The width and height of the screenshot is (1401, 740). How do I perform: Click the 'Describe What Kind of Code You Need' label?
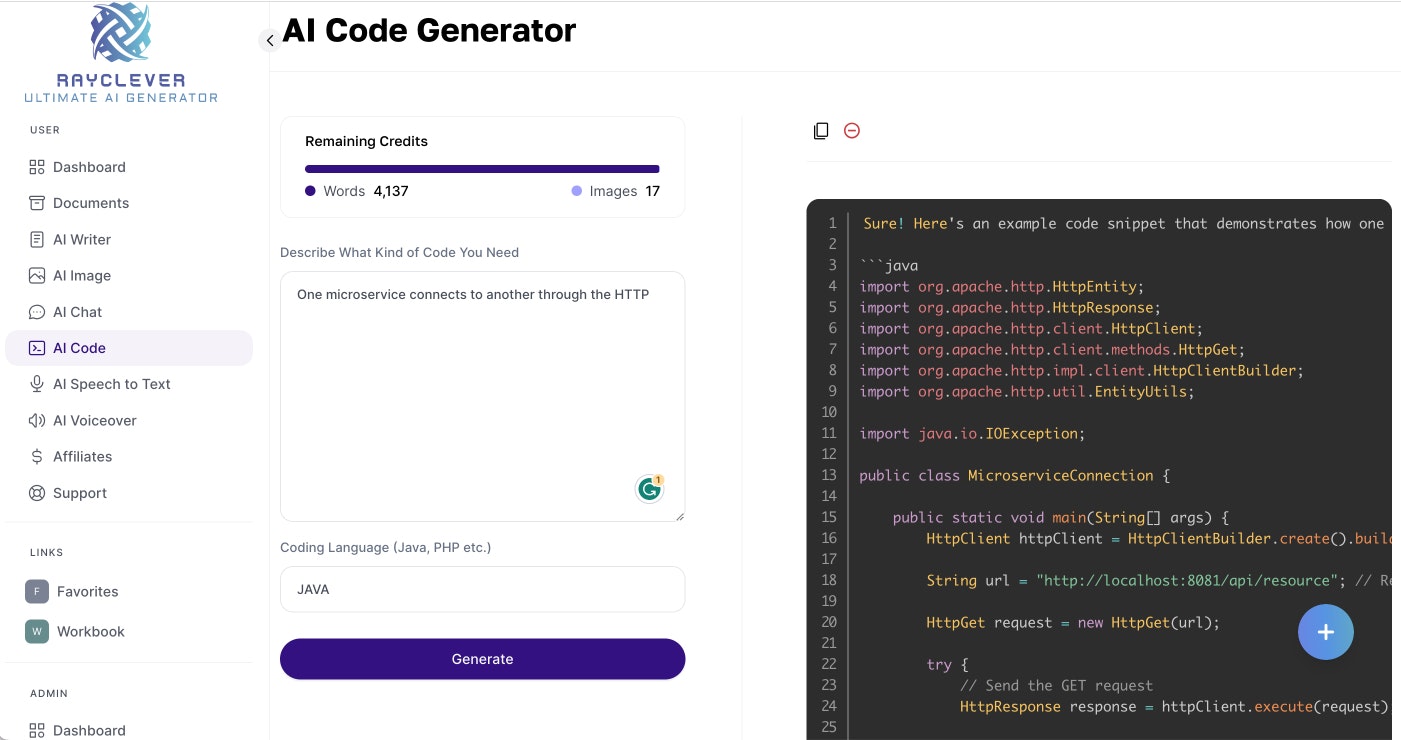tap(399, 252)
